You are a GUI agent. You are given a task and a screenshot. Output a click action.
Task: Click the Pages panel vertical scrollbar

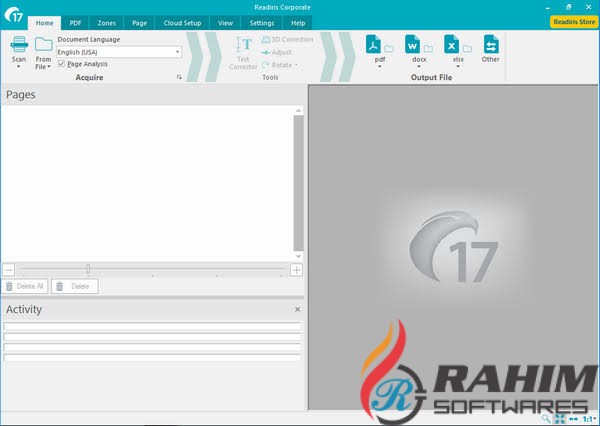point(298,183)
